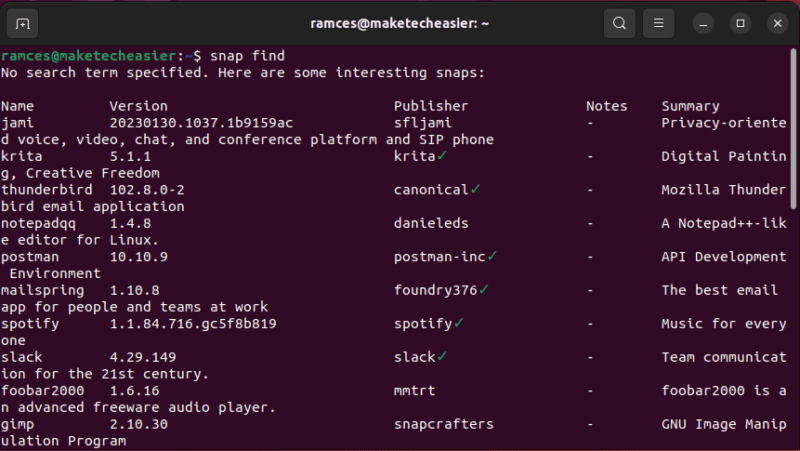Click the 'Team communicat' summary text
The width and height of the screenshot is (800, 451).
[723, 357]
